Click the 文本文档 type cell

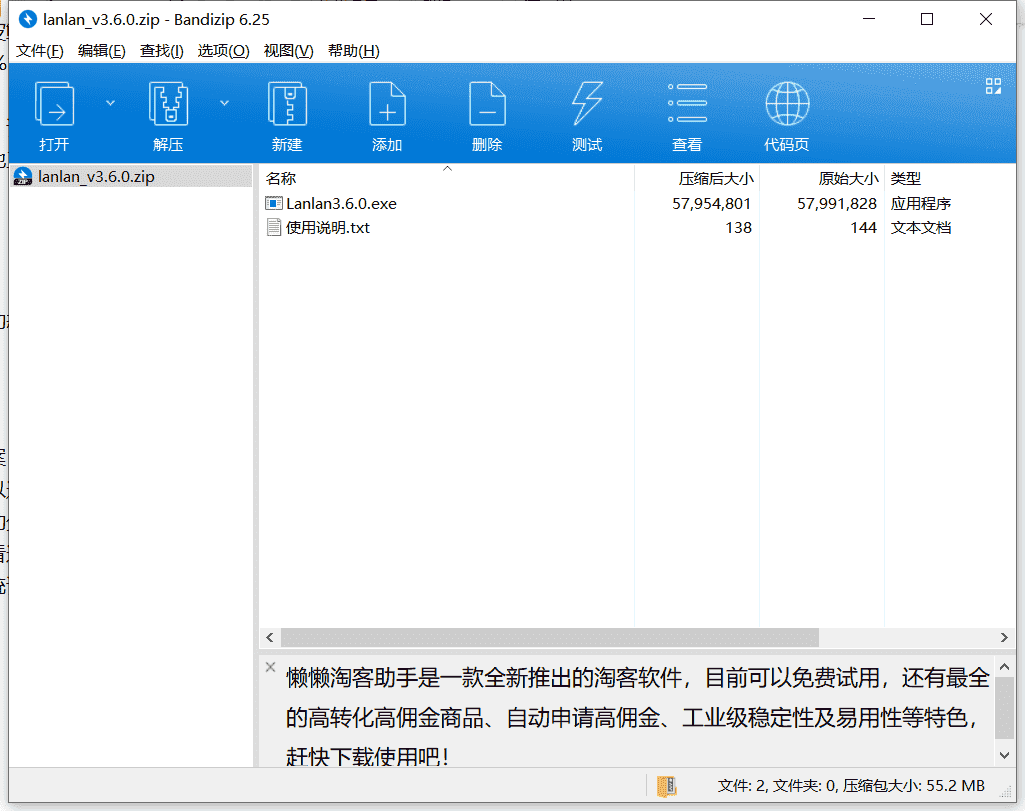(920, 227)
